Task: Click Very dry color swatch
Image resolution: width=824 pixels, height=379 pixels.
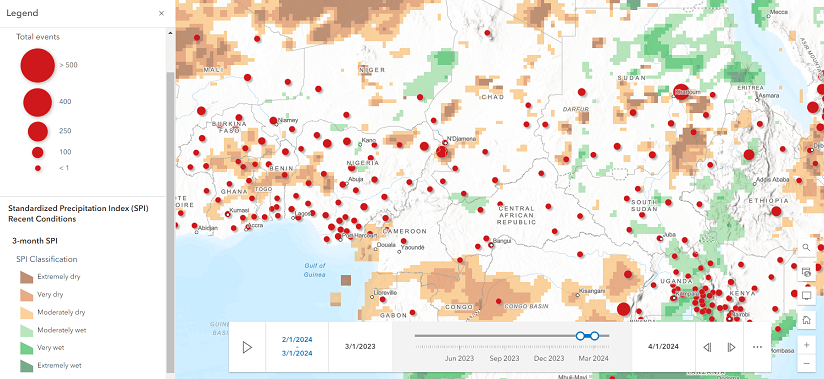Action: click(x=27, y=294)
